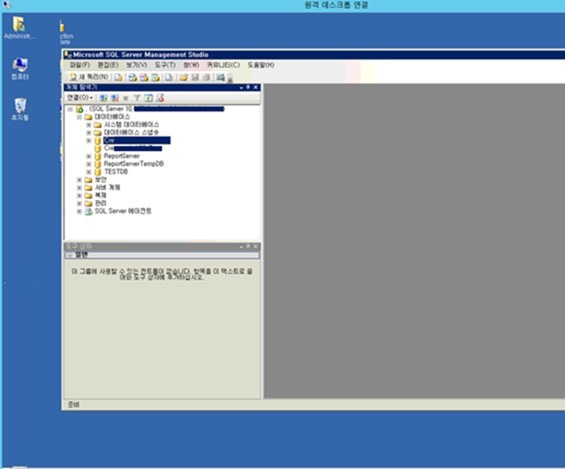Select the 서버 개체 folder
This screenshot has height=469, width=565.
click(x=107, y=187)
